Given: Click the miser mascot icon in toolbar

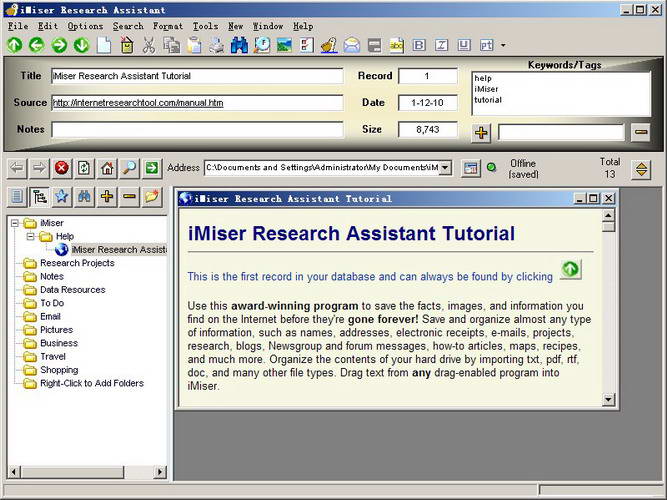Looking at the screenshot, I should coord(329,45).
